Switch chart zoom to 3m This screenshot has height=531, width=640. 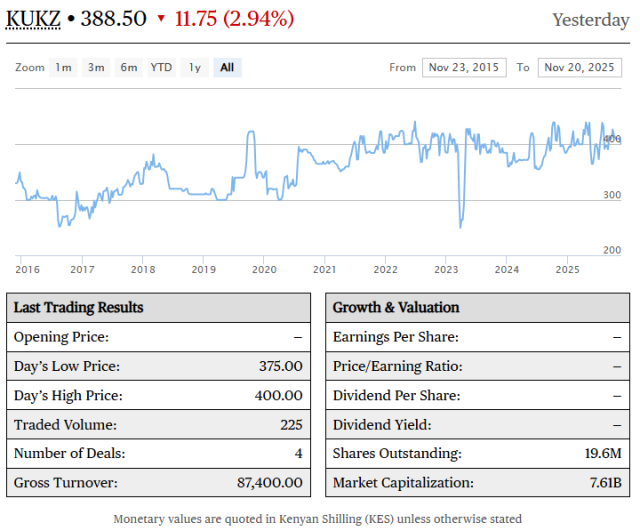(x=96, y=67)
